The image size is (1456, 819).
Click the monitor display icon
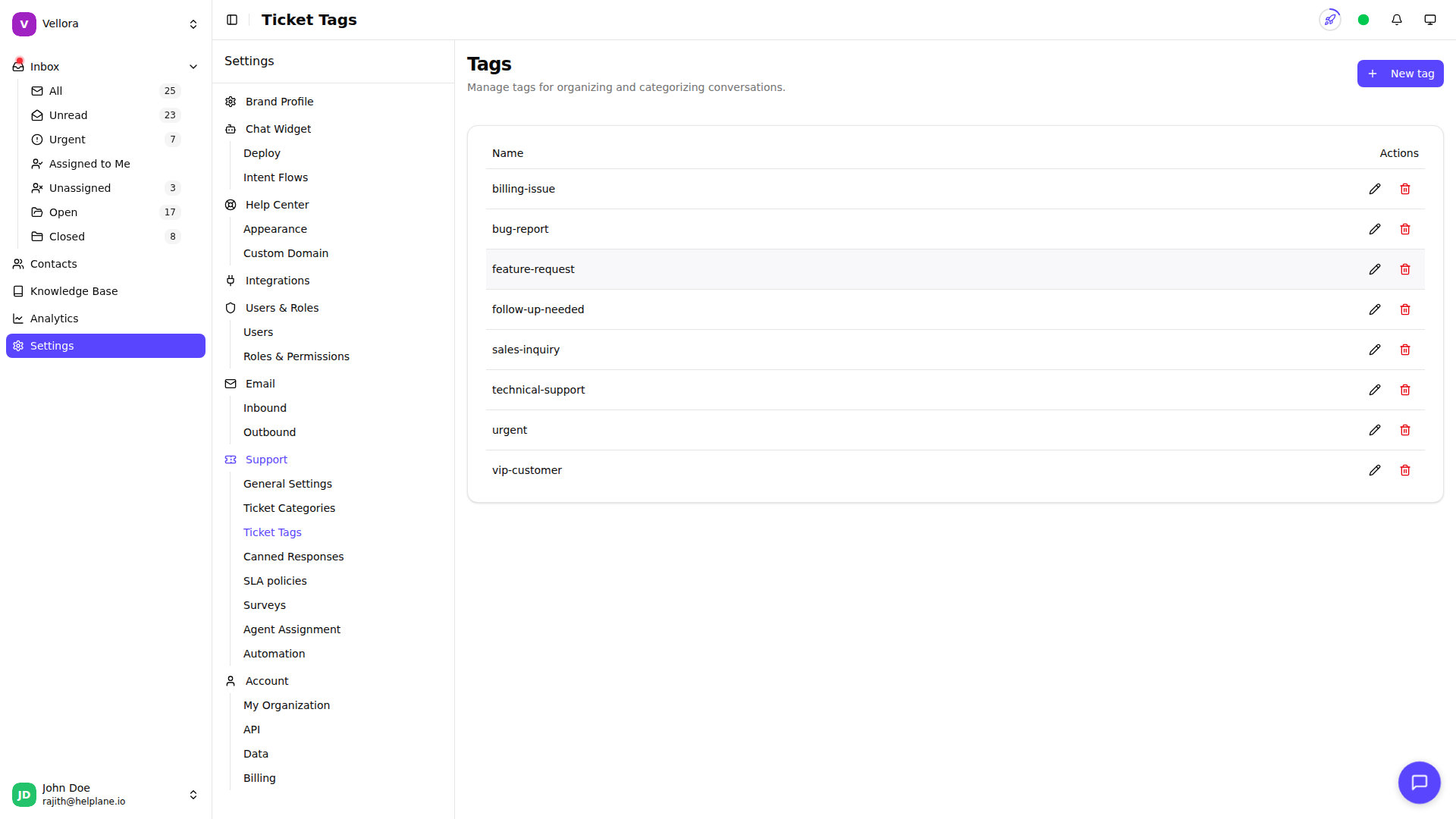(1430, 20)
